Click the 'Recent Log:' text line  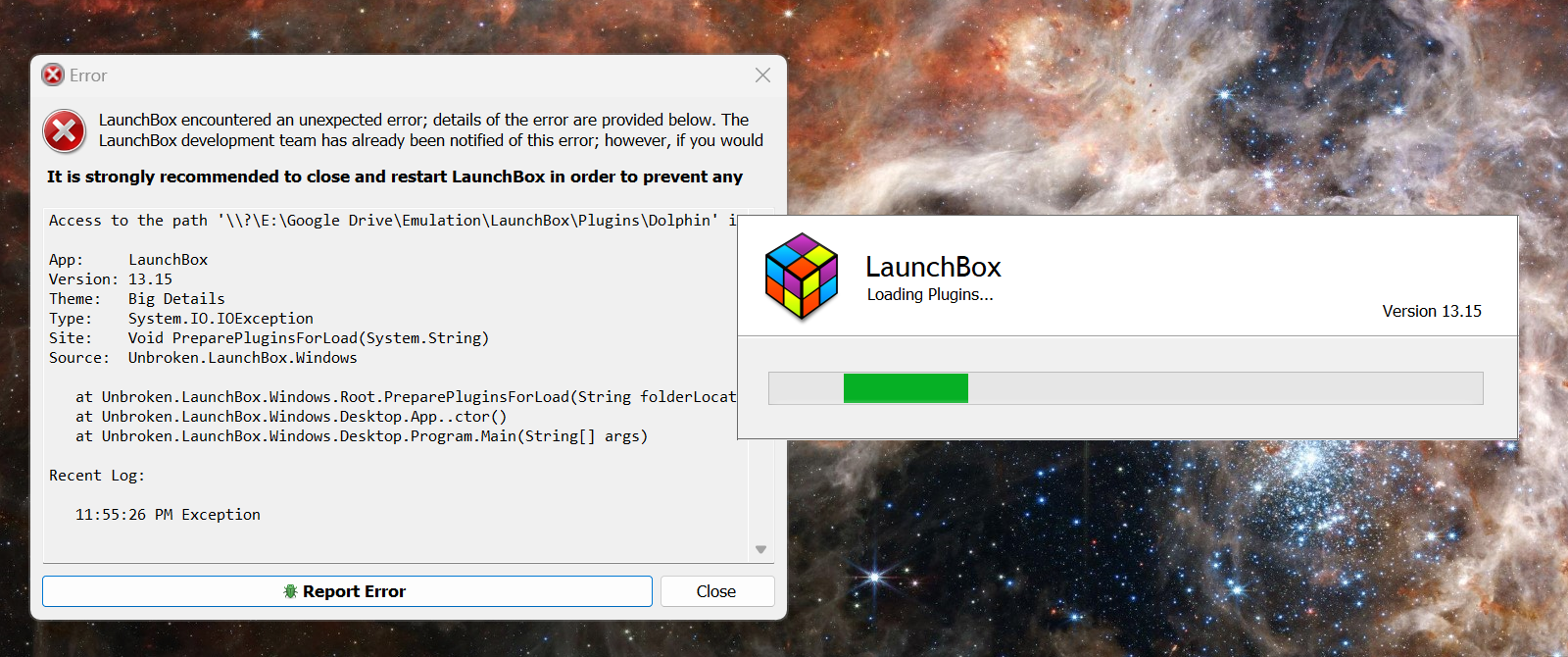97,476
